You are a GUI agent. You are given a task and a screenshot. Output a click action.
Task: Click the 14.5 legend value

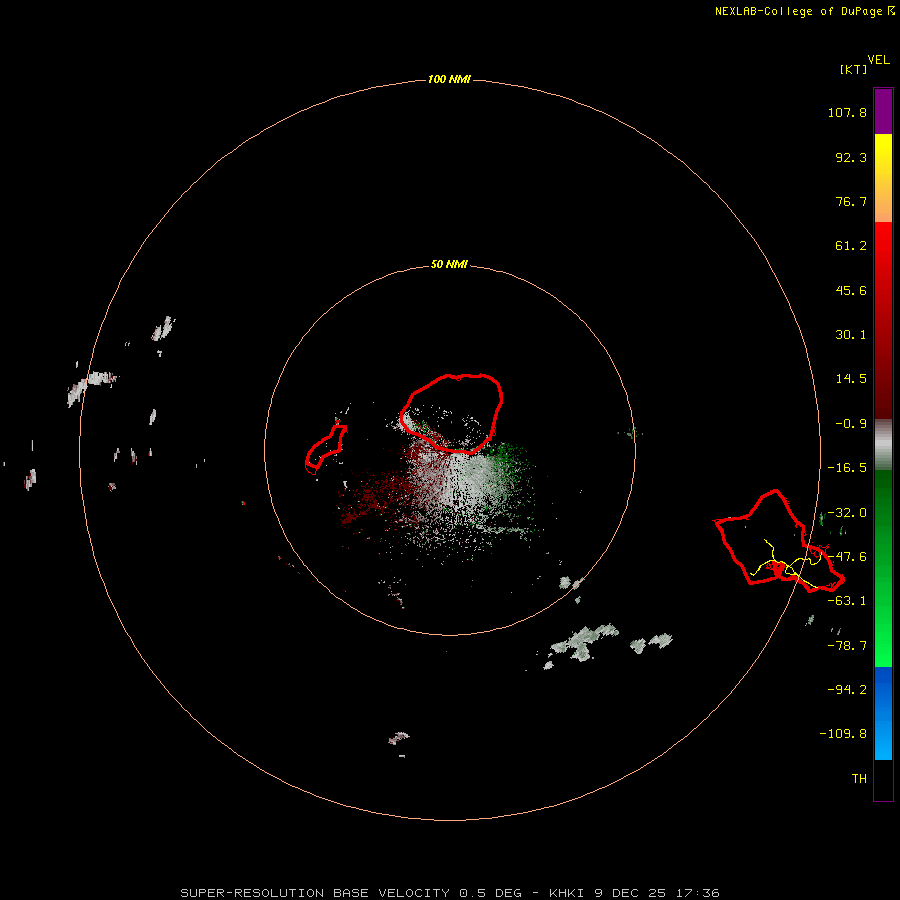tap(851, 379)
